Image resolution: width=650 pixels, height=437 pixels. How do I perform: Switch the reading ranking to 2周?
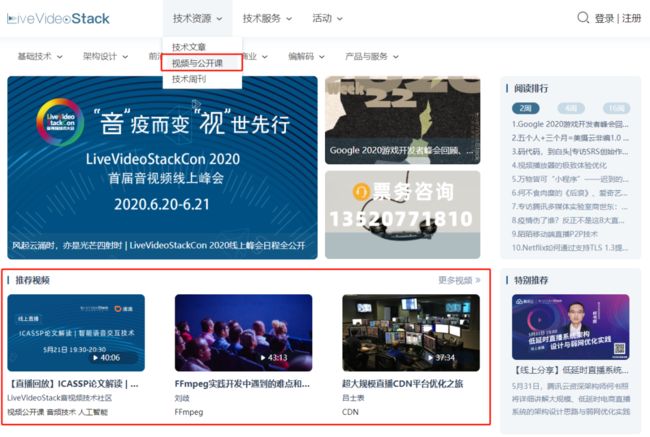526,108
